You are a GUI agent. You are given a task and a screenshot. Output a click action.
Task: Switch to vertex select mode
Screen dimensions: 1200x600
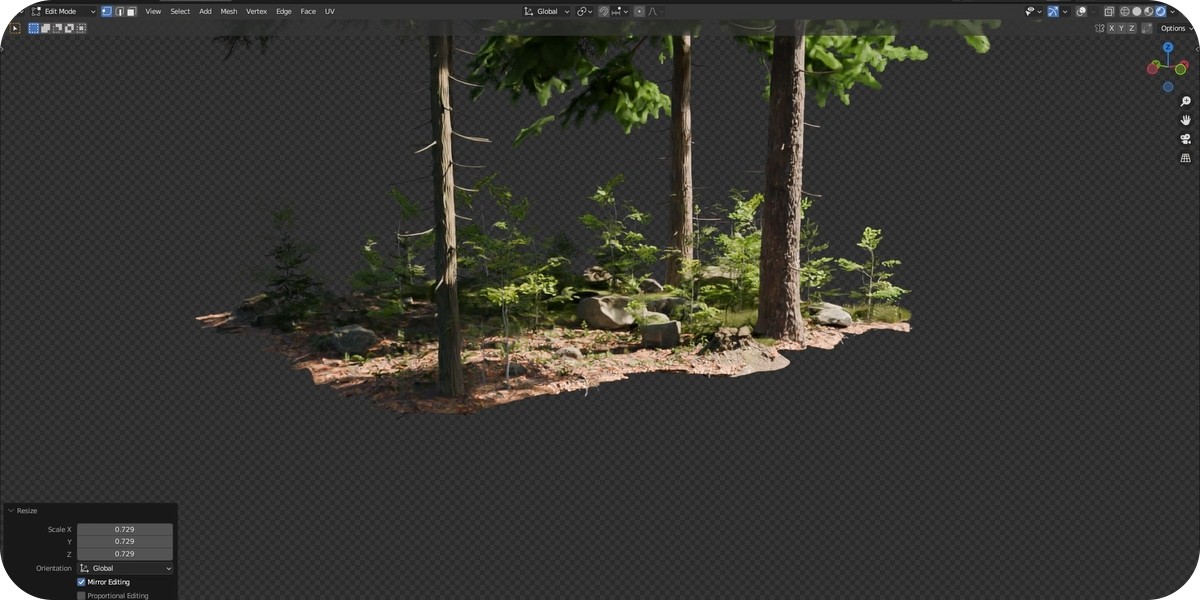click(106, 11)
